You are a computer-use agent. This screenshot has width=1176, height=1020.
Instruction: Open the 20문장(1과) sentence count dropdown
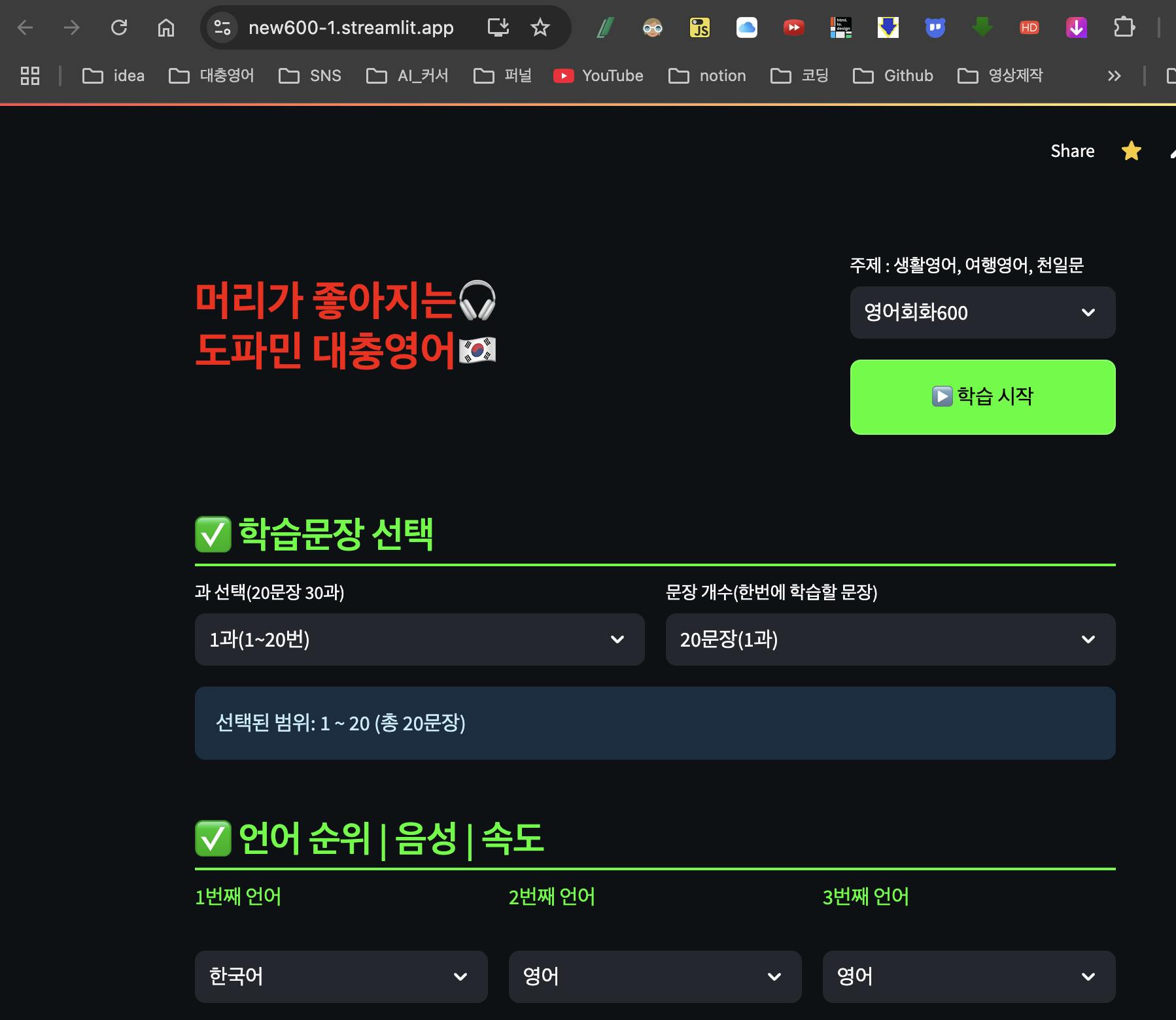click(890, 639)
